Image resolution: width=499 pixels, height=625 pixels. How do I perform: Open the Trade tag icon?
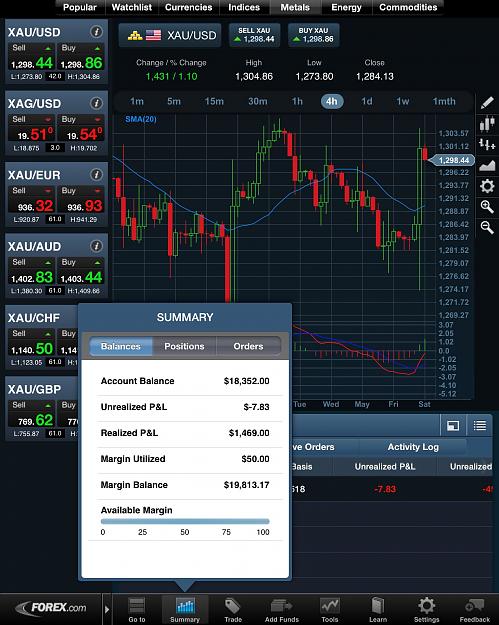click(233, 609)
